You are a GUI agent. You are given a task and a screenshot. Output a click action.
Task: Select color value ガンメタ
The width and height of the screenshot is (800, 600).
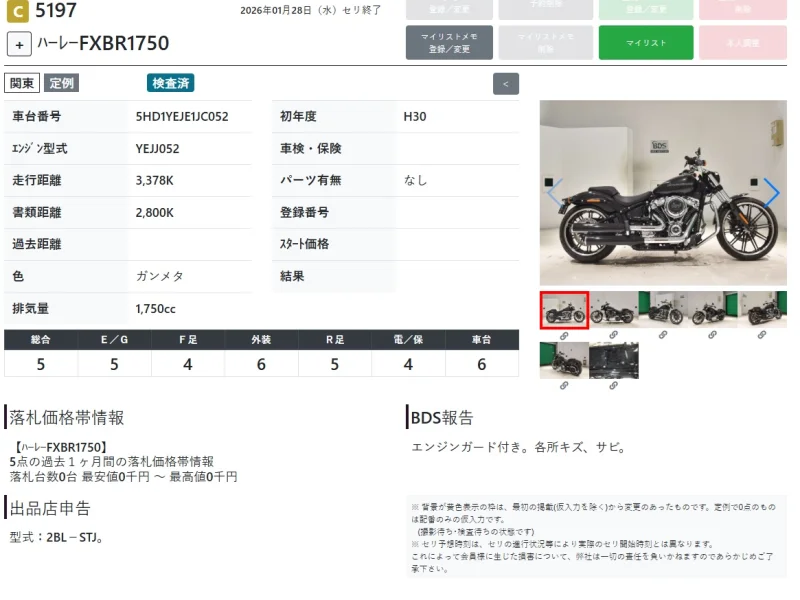point(160,277)
